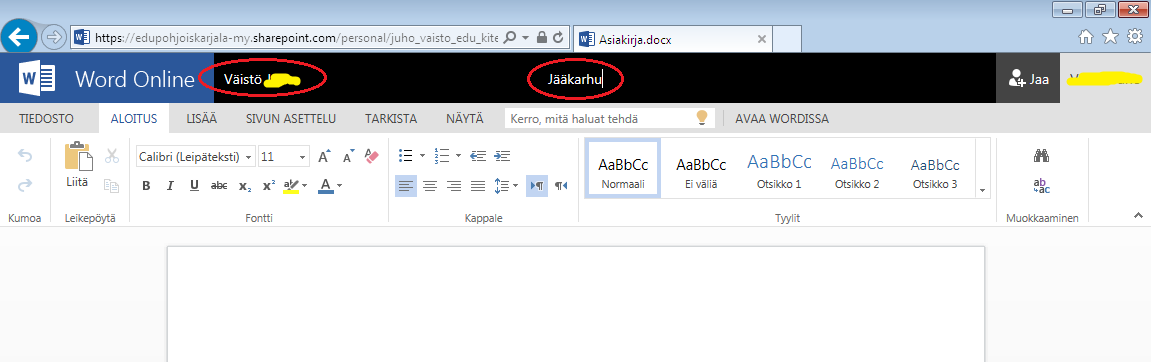Toggle bold formatting

point(146,186)
